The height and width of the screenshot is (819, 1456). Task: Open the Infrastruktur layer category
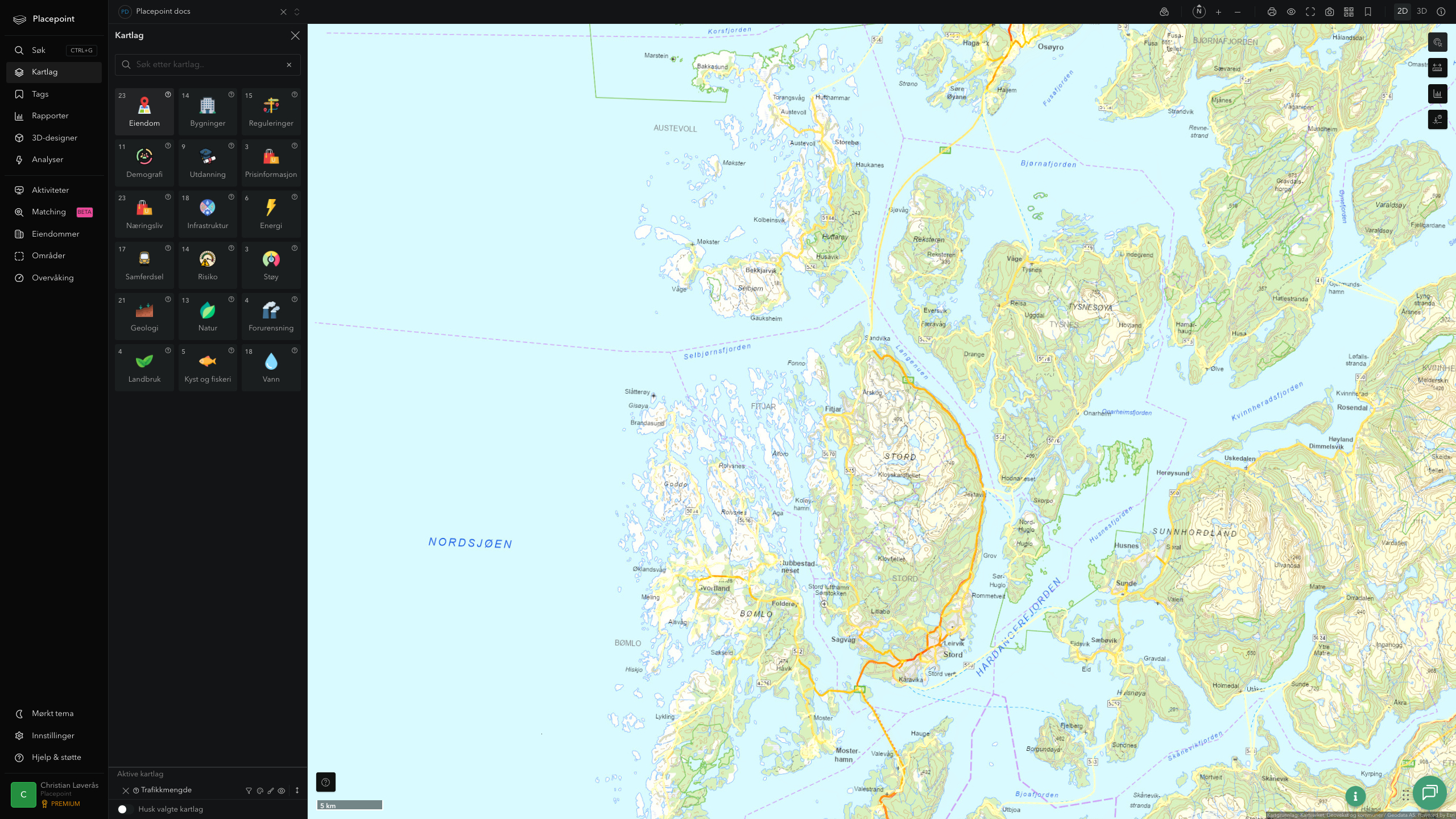coord(208,214)
